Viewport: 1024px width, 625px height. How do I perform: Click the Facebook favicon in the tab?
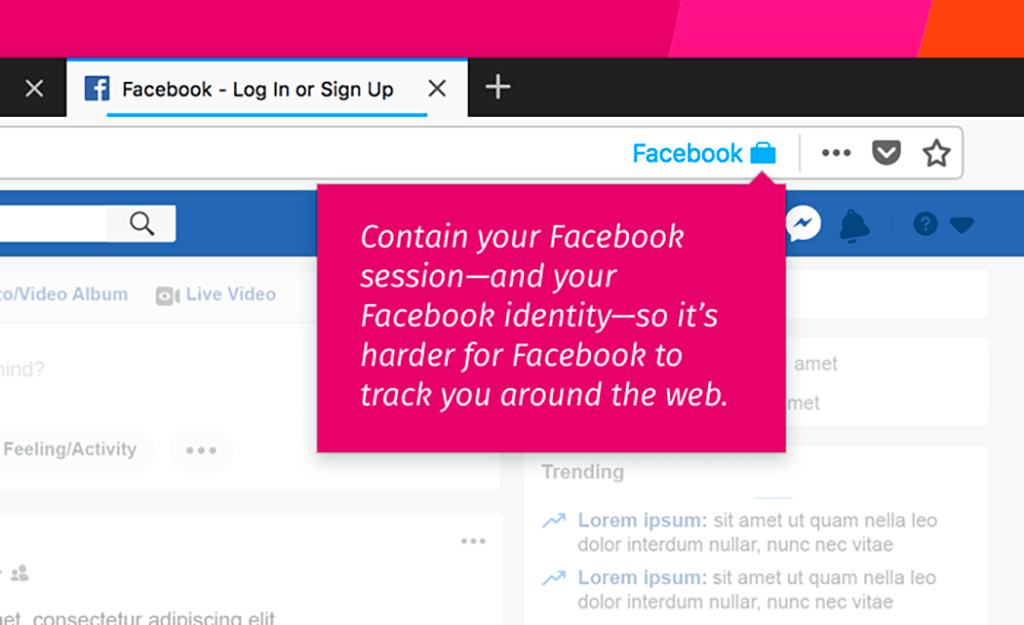click(x=97, y=88)
